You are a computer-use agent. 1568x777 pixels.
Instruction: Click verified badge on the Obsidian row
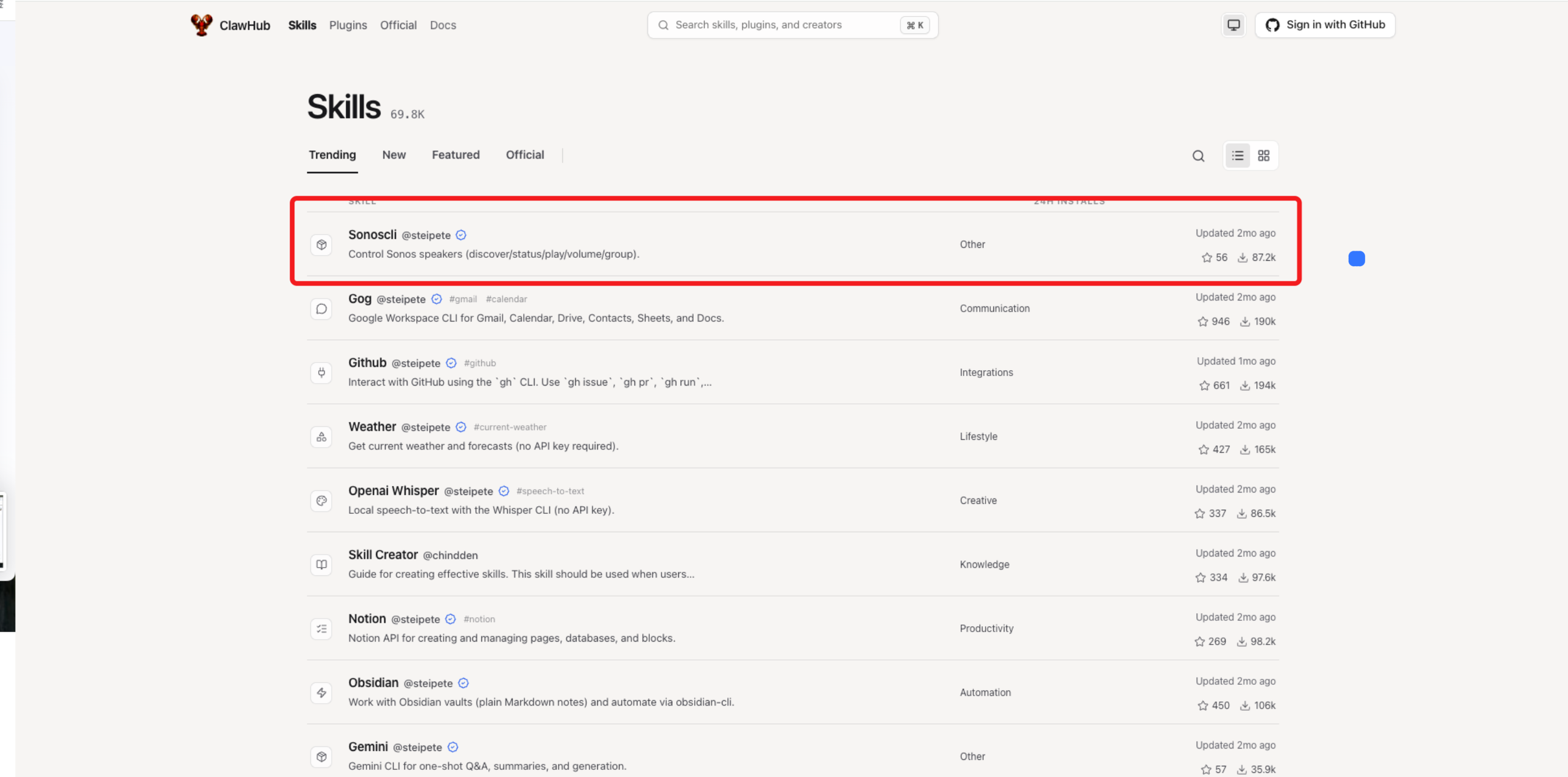tap(463, 682)
